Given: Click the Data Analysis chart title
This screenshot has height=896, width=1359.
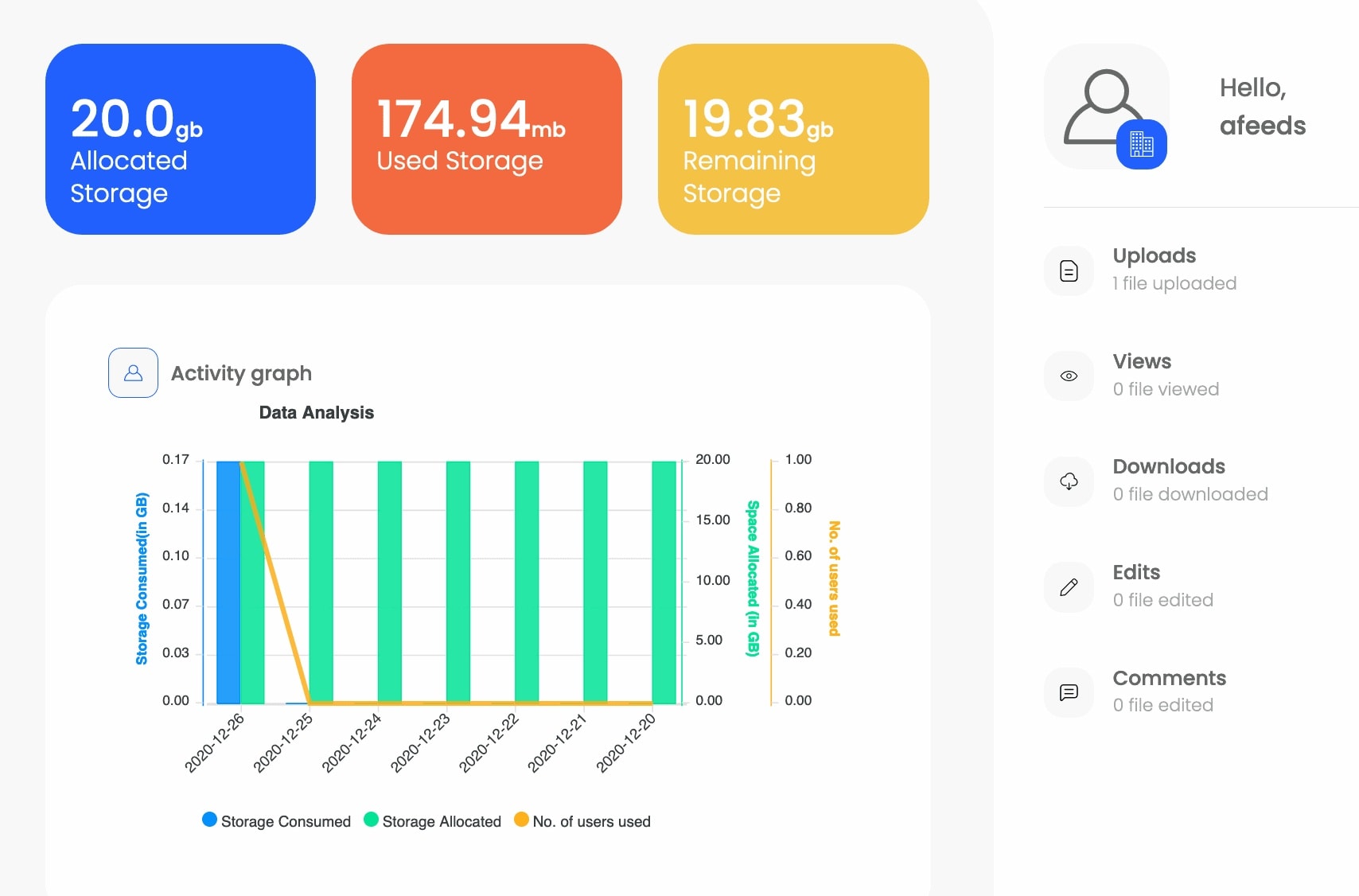Looking at the screenshot, I should pyautogui.click(x=317, y=412).
